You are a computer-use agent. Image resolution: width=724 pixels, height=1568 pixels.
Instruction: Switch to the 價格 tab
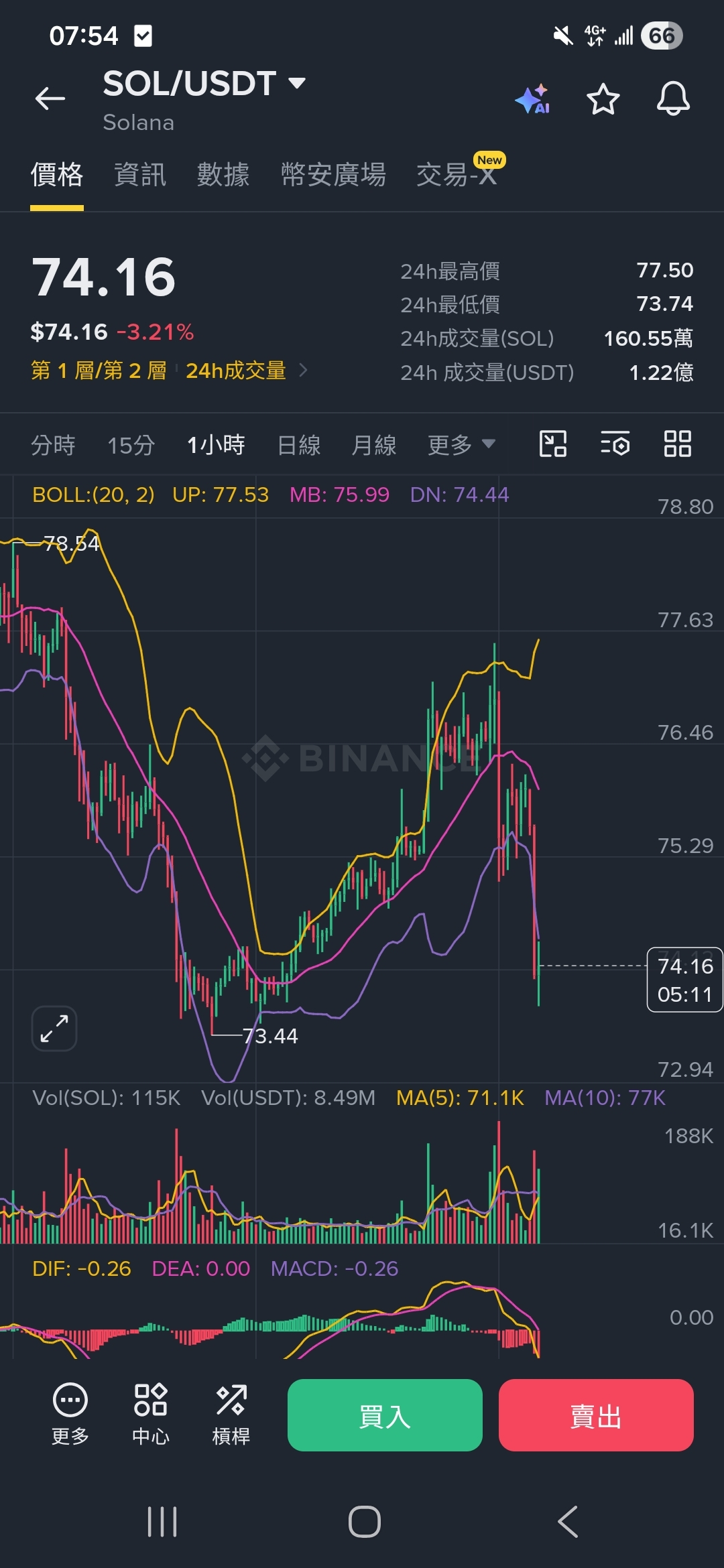coord(57,175)
